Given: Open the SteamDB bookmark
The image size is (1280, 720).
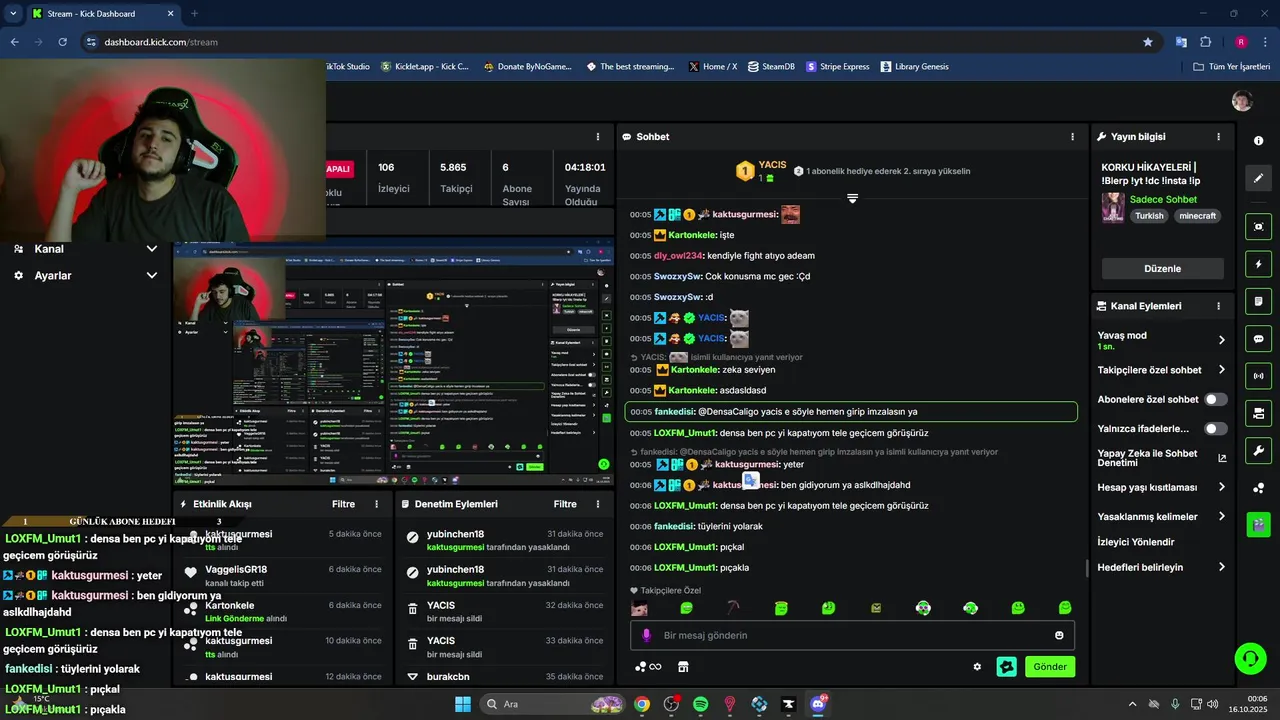Looking at the screenshot, I should tap(771, 67).
